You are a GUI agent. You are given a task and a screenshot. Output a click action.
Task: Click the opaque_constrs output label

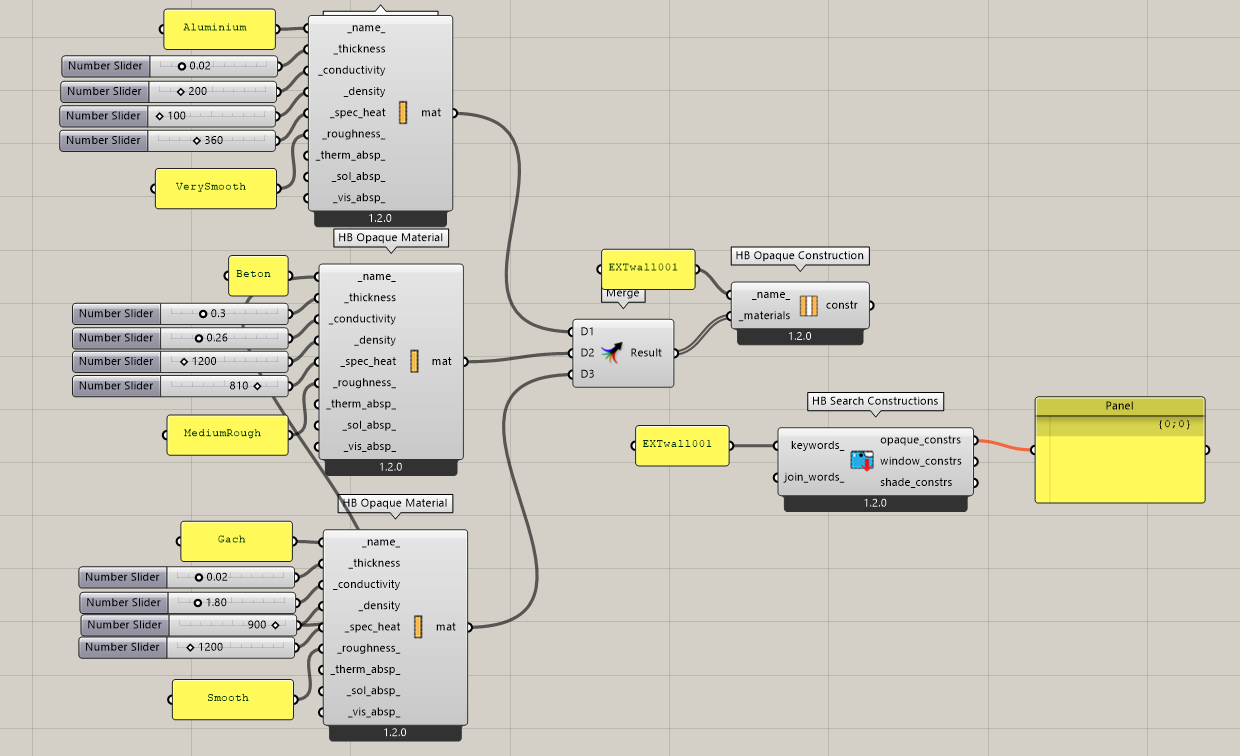(x=920, y=440)
